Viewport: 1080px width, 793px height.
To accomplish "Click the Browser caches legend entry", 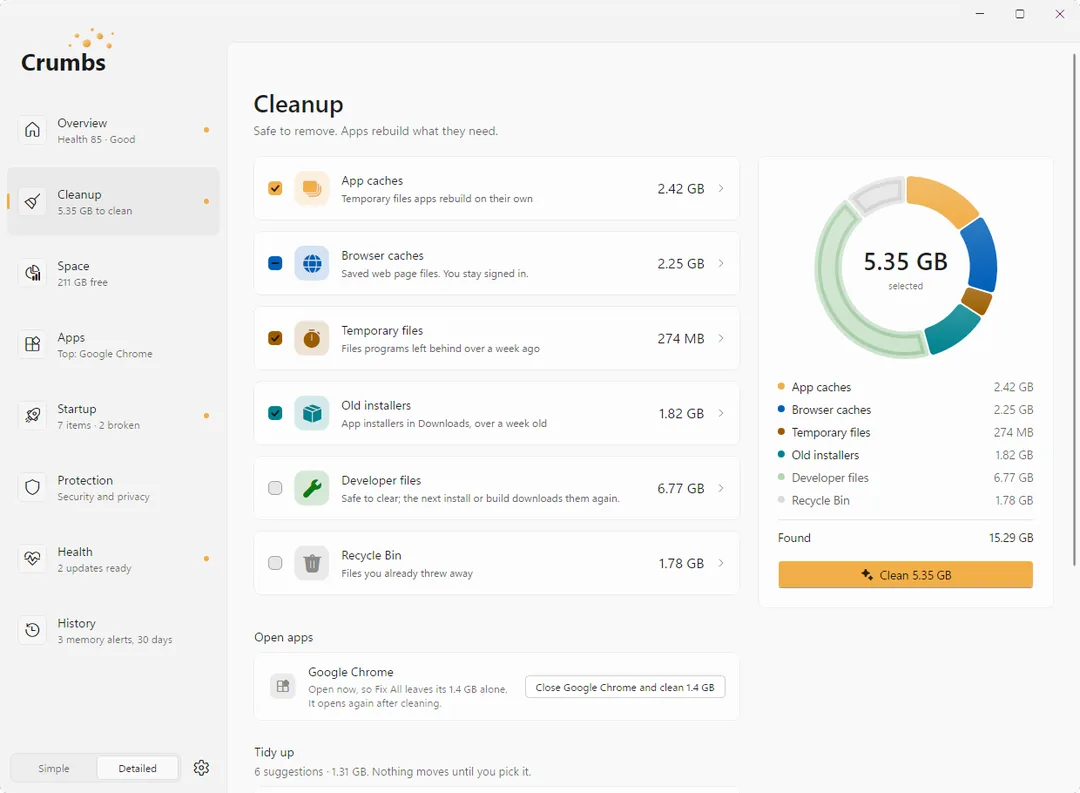I will [x=905, y=410].
